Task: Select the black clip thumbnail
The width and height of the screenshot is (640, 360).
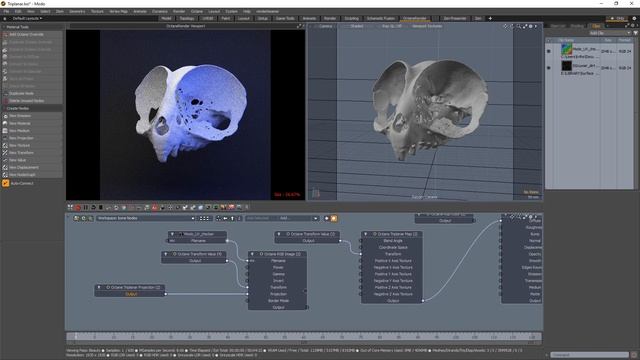Action: pos(567,66)
